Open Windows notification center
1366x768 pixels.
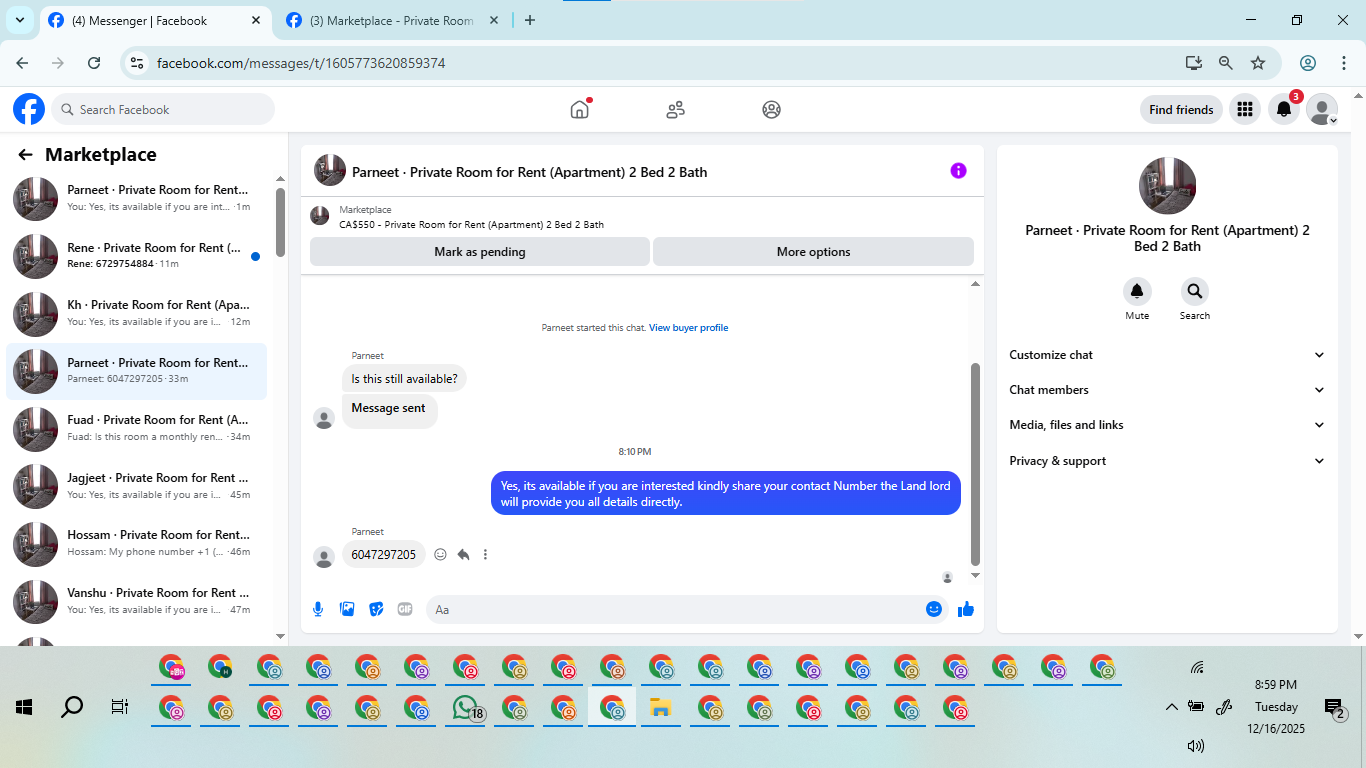(1335, 709)
